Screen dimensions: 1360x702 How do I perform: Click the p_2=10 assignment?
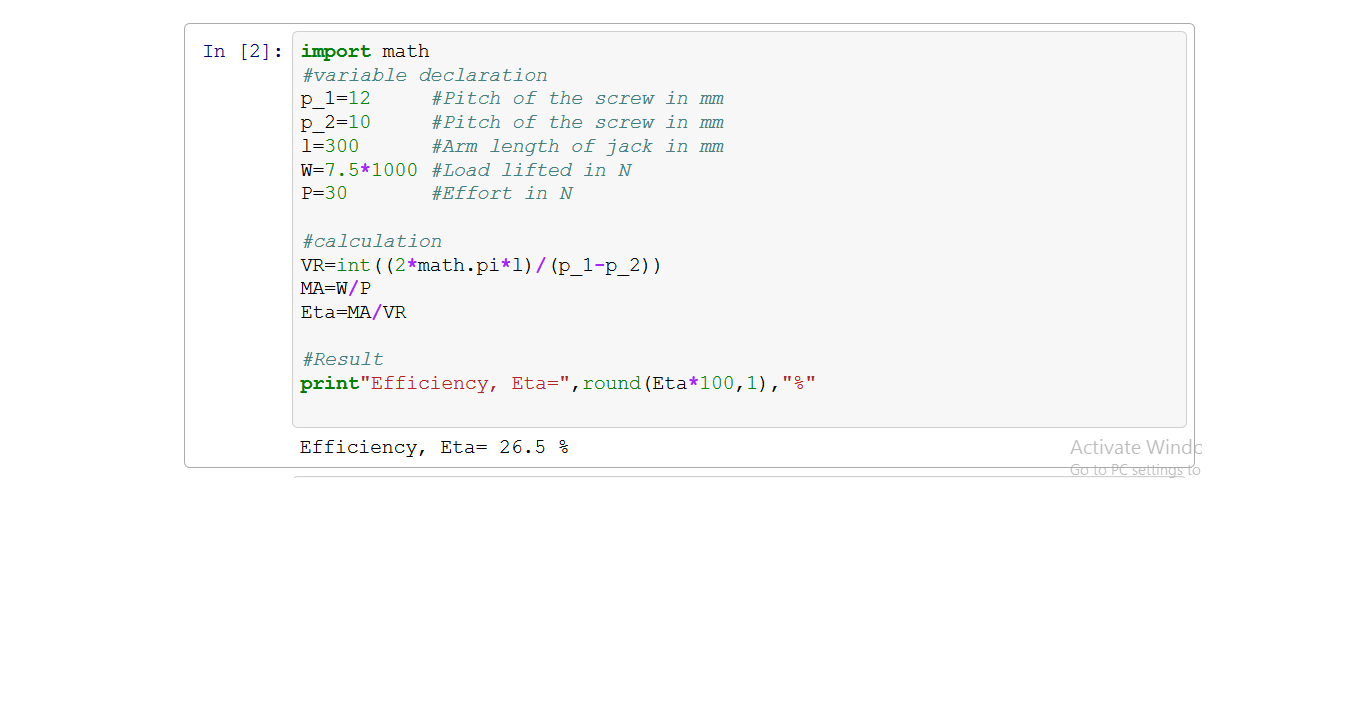[x=335, y=123]
